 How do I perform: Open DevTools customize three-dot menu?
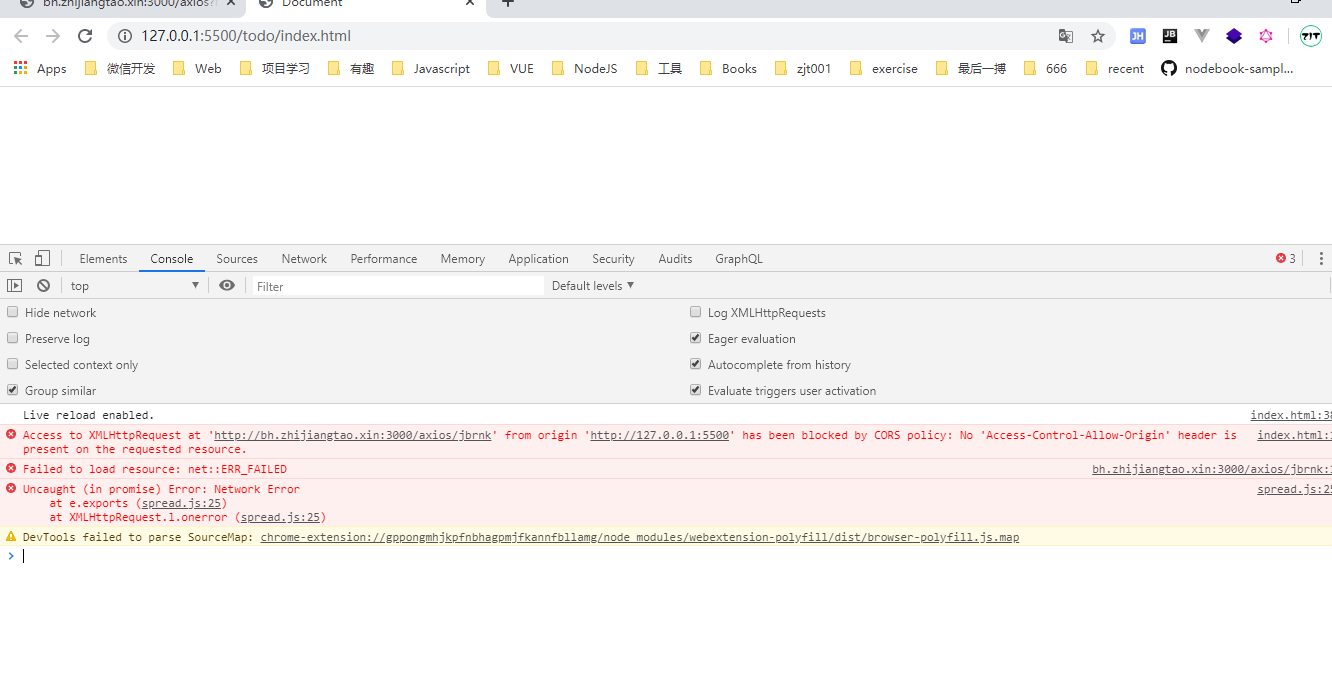(1321, 258)
